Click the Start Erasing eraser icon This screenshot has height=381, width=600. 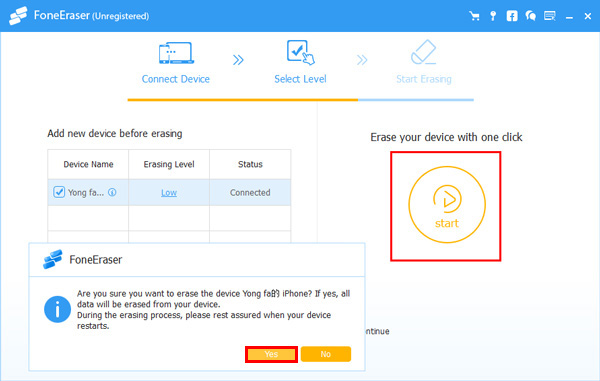coord(424,52)
